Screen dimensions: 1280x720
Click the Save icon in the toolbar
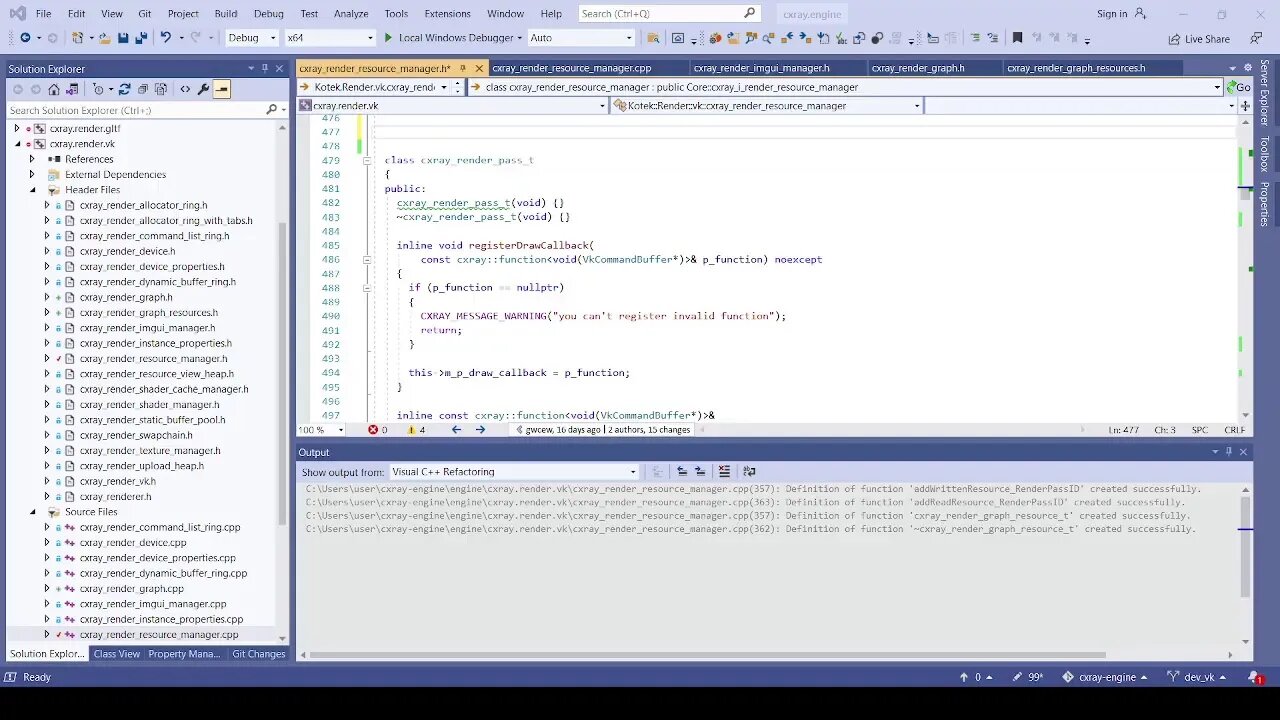(123, 38)
